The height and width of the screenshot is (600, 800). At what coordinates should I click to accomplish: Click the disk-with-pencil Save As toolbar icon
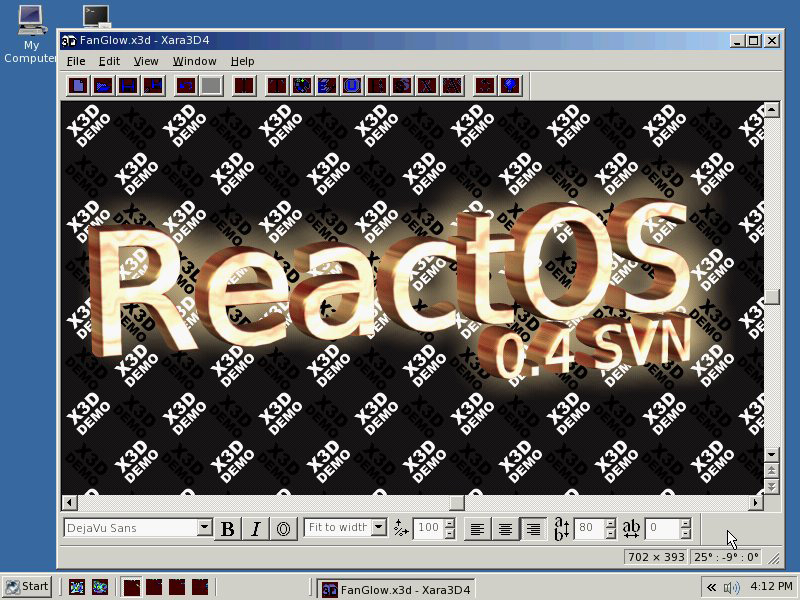(x=153, y=85)
